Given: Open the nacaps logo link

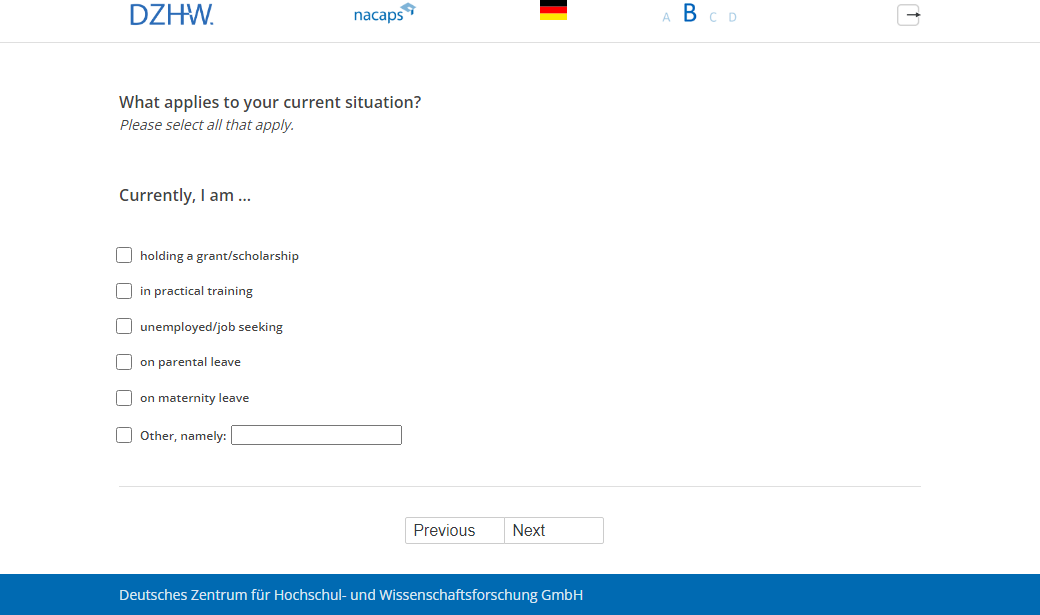Looking at the screenshot, I should 384,14.
